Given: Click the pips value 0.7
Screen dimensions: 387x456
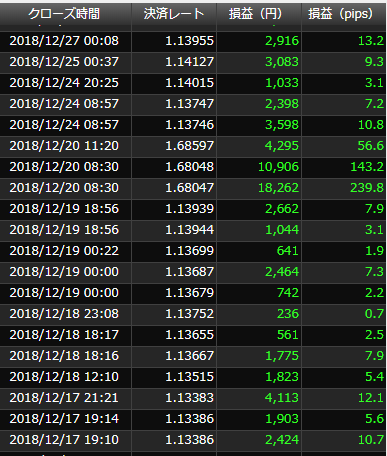Looking at the screenshot, I should (374, 314).
